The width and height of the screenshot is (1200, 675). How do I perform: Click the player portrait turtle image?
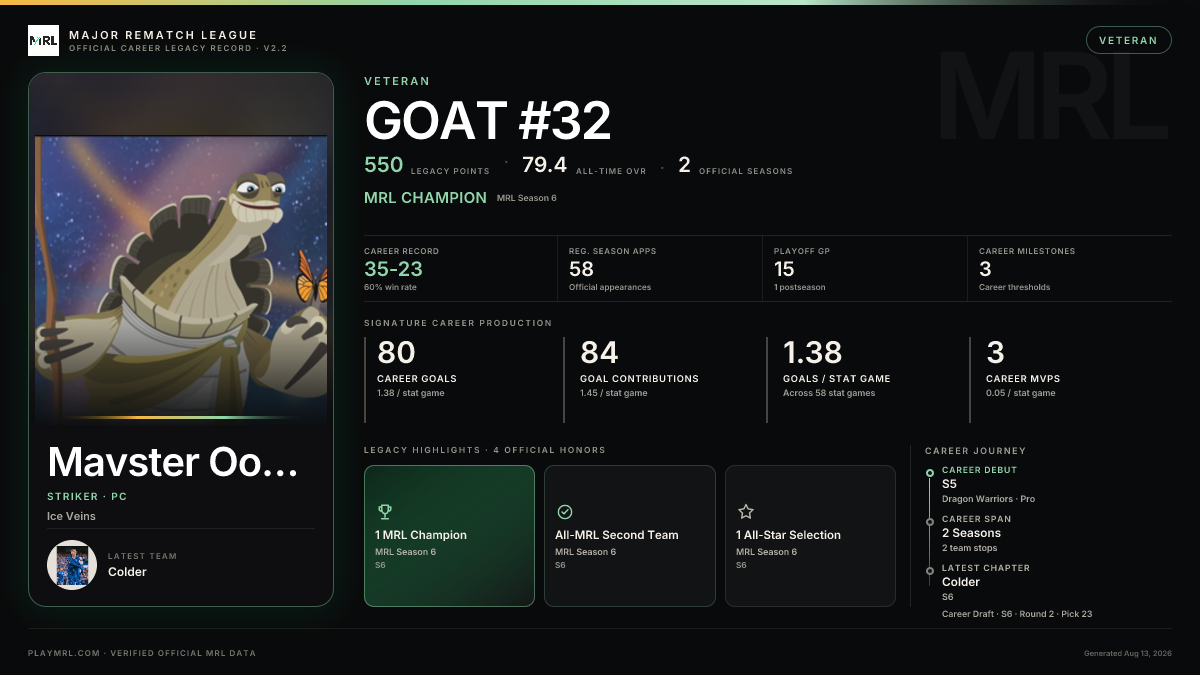point(181,277)
